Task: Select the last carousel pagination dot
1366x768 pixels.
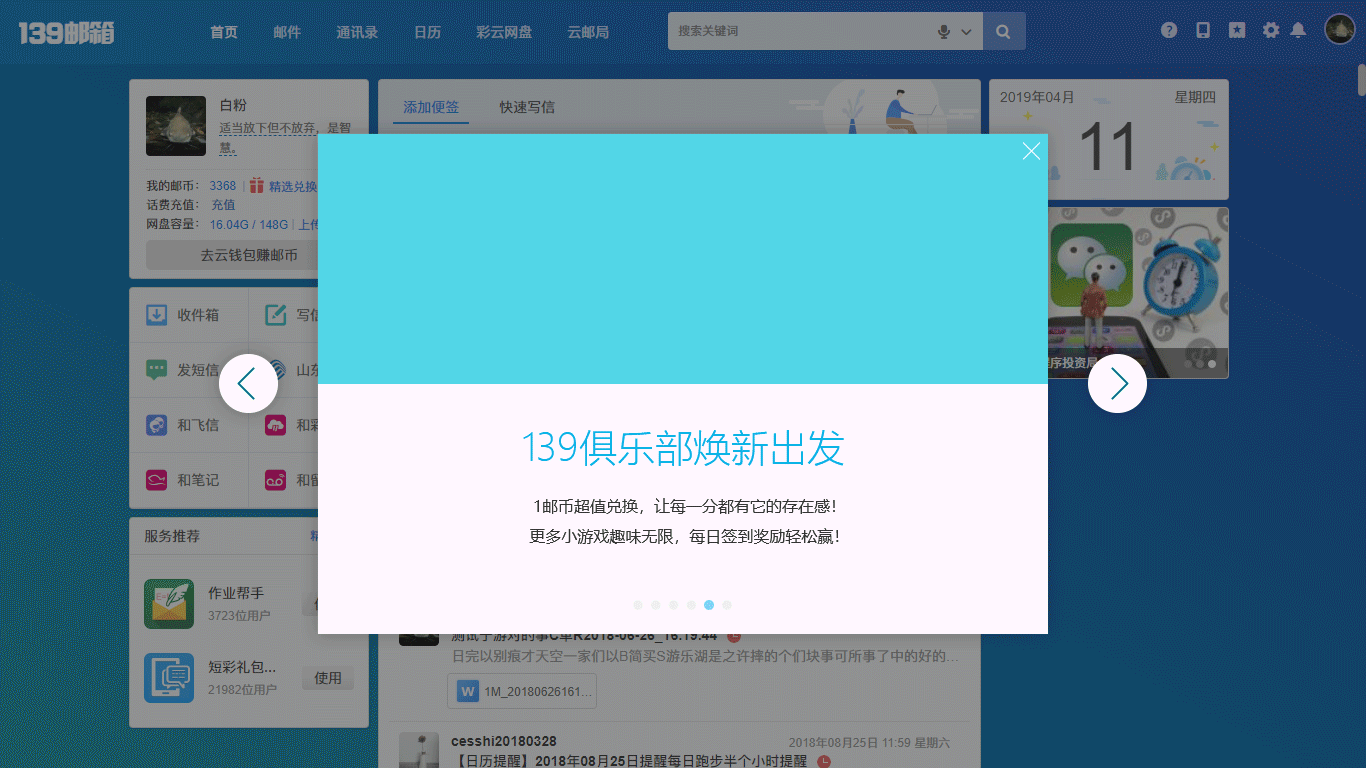Action: coord(727,605)
